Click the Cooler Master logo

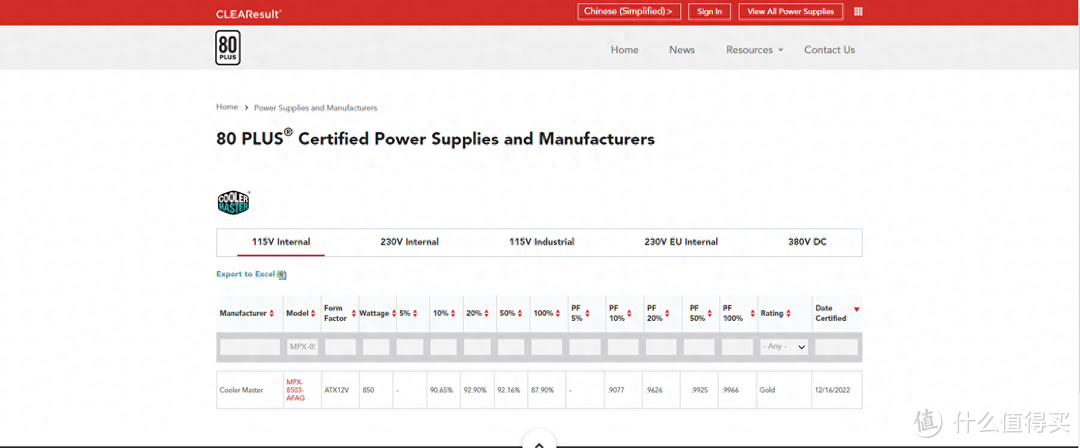point(233,203)
